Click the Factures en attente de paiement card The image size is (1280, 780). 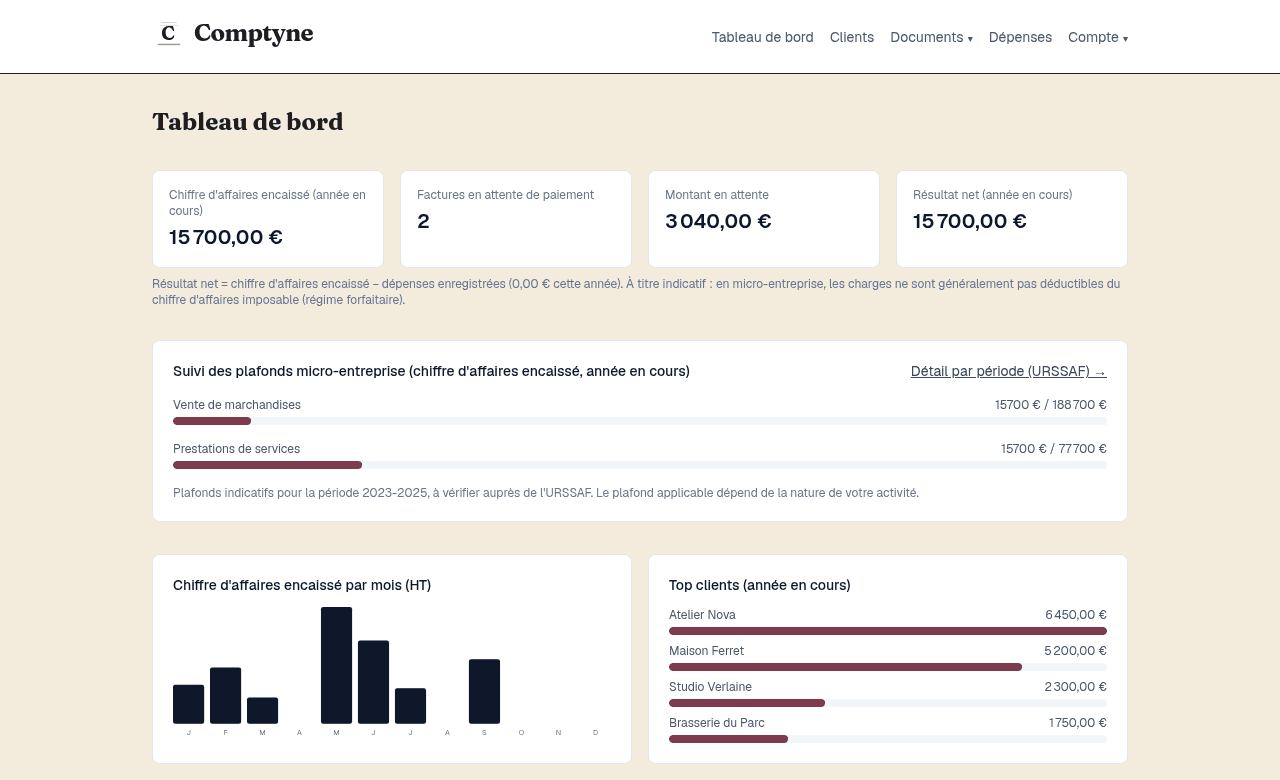pyautogui.click(x=516, y=219)
